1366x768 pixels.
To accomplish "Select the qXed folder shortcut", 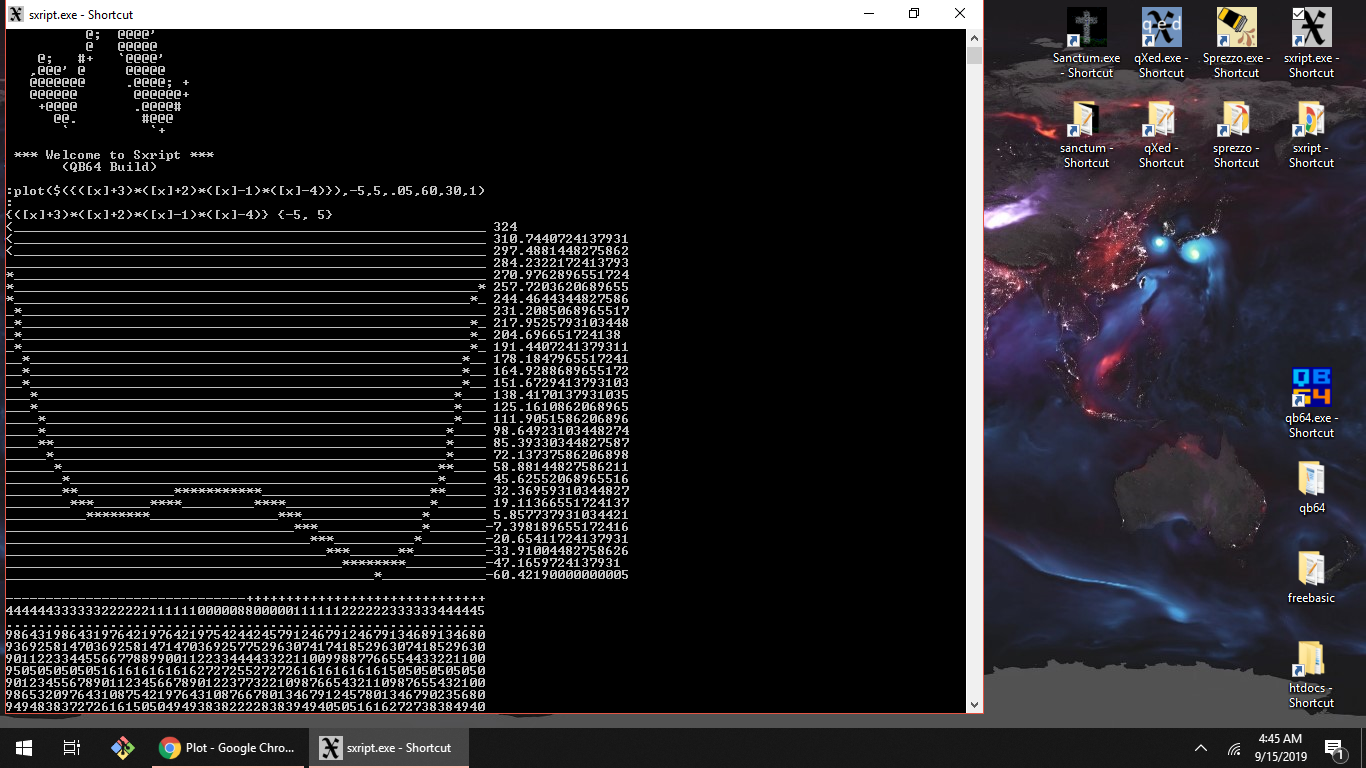I will pyautogui.click(x=1161, y=120).
